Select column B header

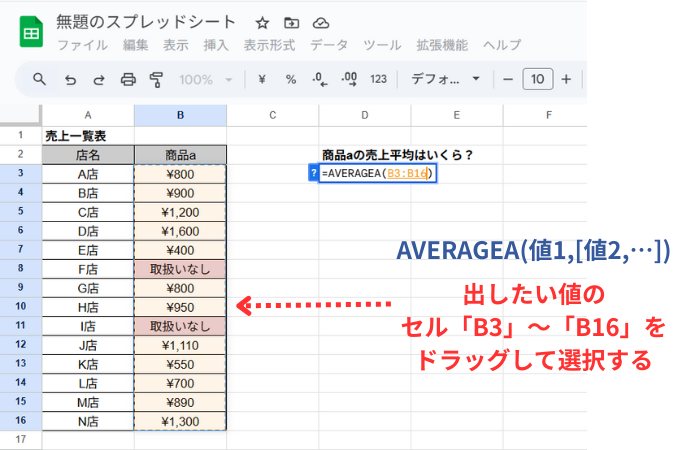tap(180, 116)
